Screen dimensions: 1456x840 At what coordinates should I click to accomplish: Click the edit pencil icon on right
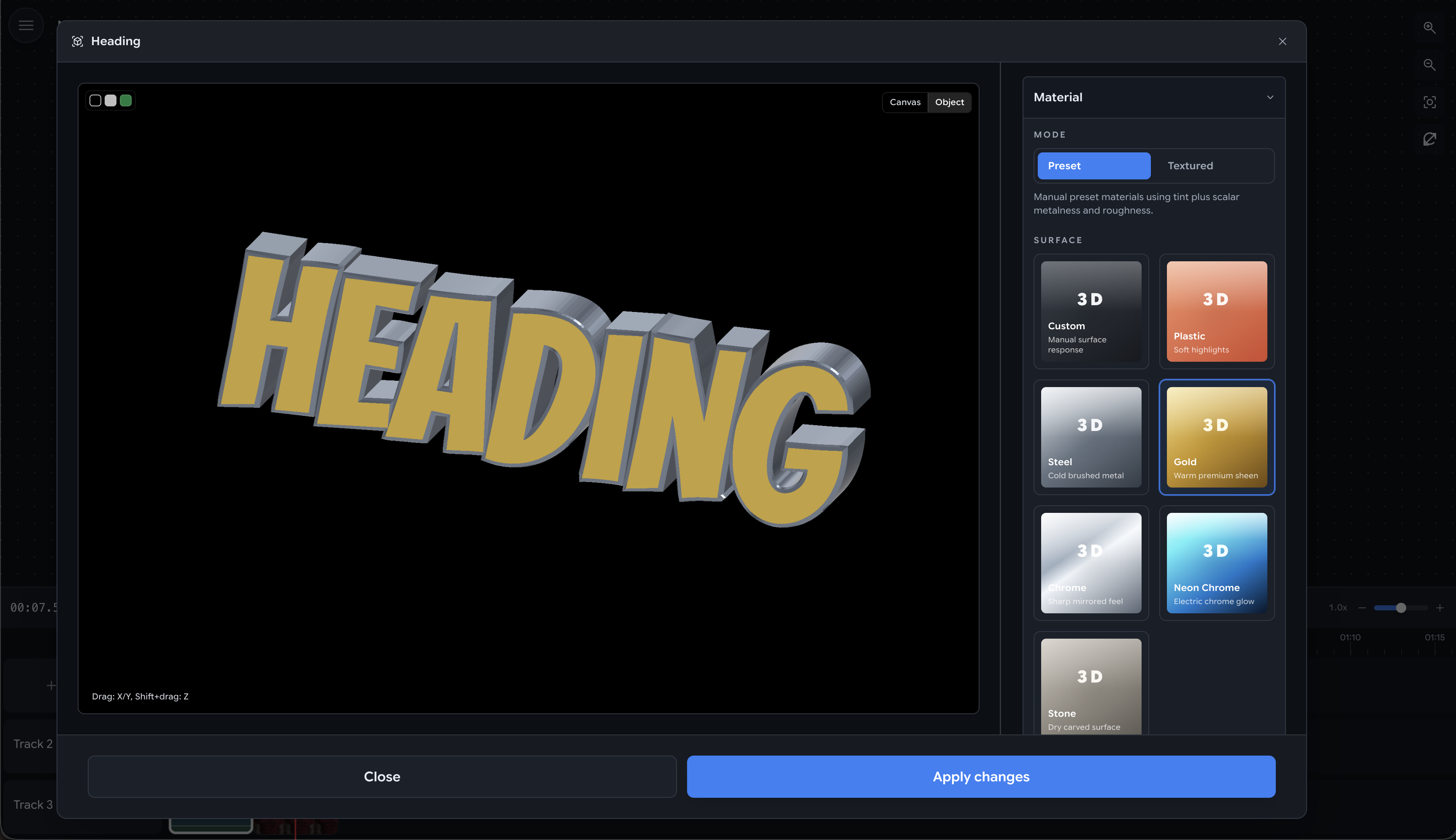[x=1429, y=139]
